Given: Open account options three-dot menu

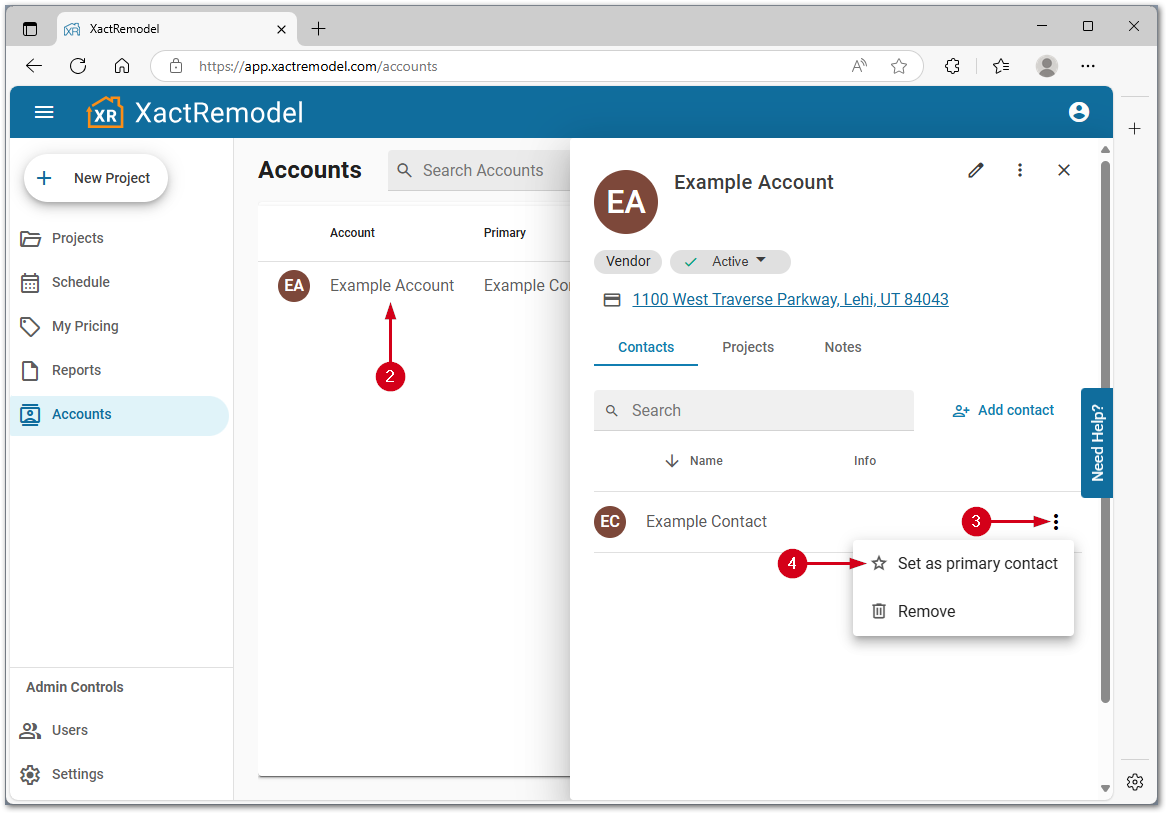Looking at the screenshot, I should pos(1020,170).
